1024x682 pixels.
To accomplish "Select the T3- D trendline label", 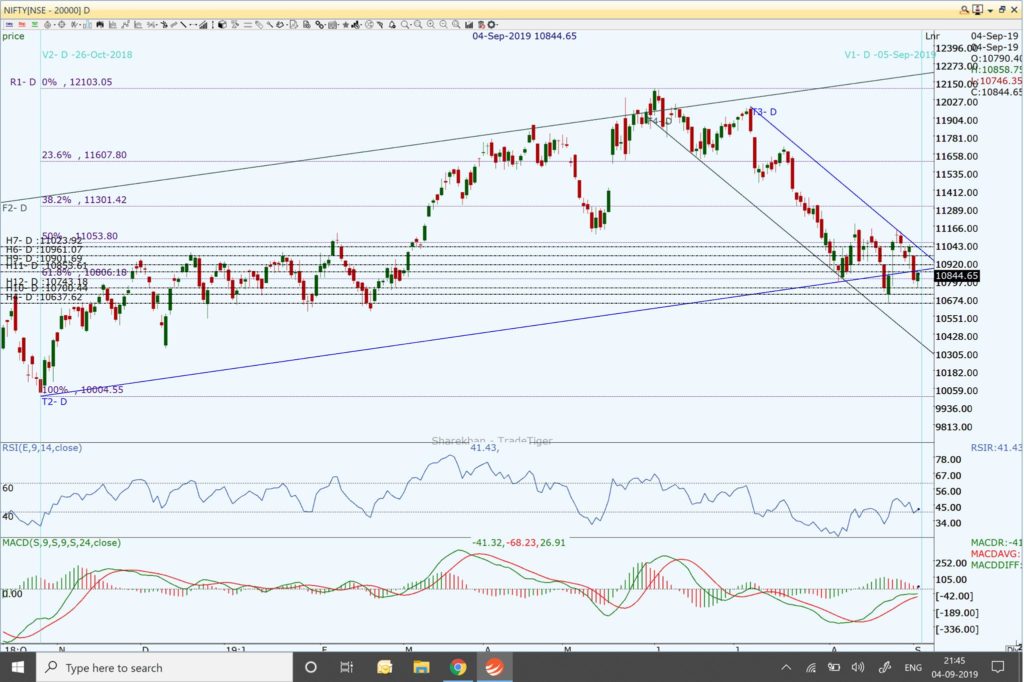I will (x=765, y=112).
